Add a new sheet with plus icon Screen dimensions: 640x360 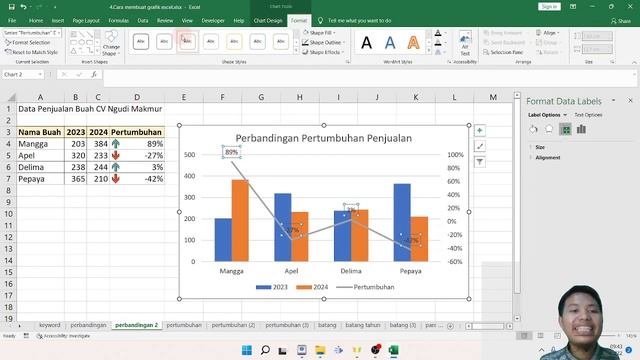pyautogui.click(x=450, y=326)
